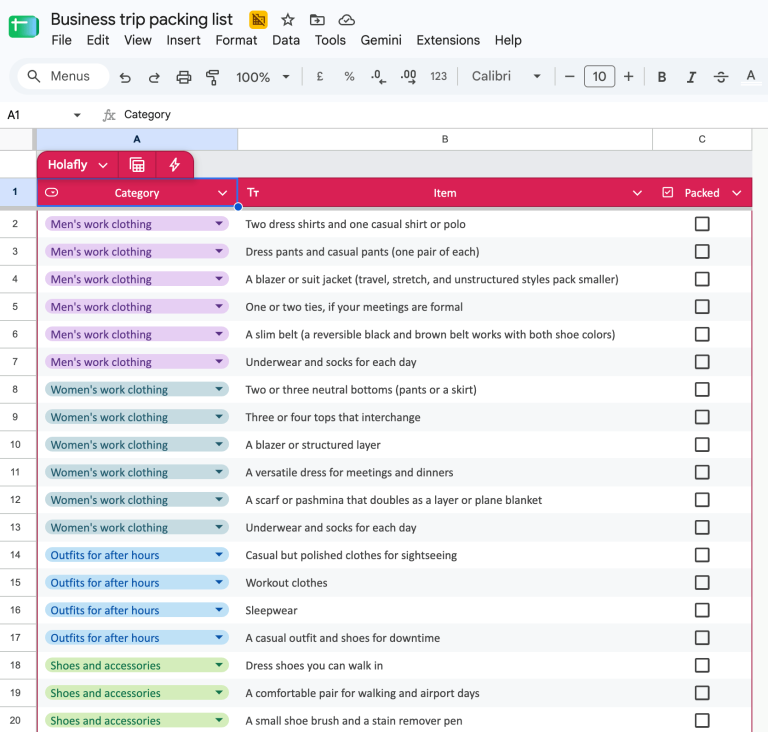Open the Packed column header dropdown
This screenshot has height=732, width=768.
click(737, 193)
